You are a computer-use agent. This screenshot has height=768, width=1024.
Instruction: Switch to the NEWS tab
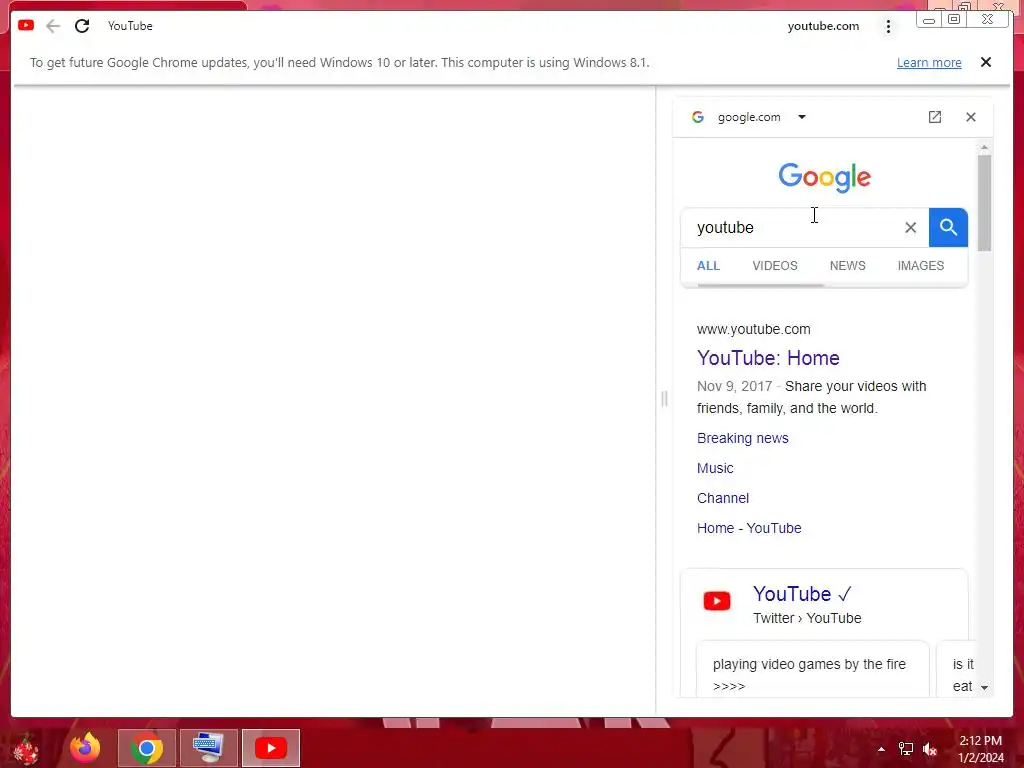coord(848,266)
